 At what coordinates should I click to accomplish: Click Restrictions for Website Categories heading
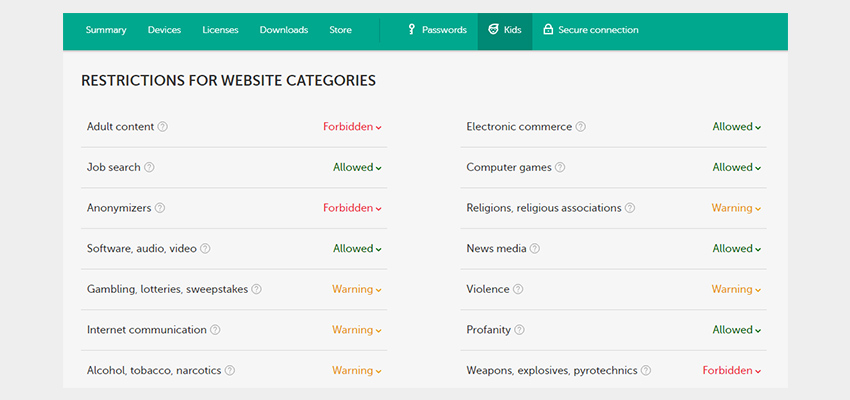(228, 81)
